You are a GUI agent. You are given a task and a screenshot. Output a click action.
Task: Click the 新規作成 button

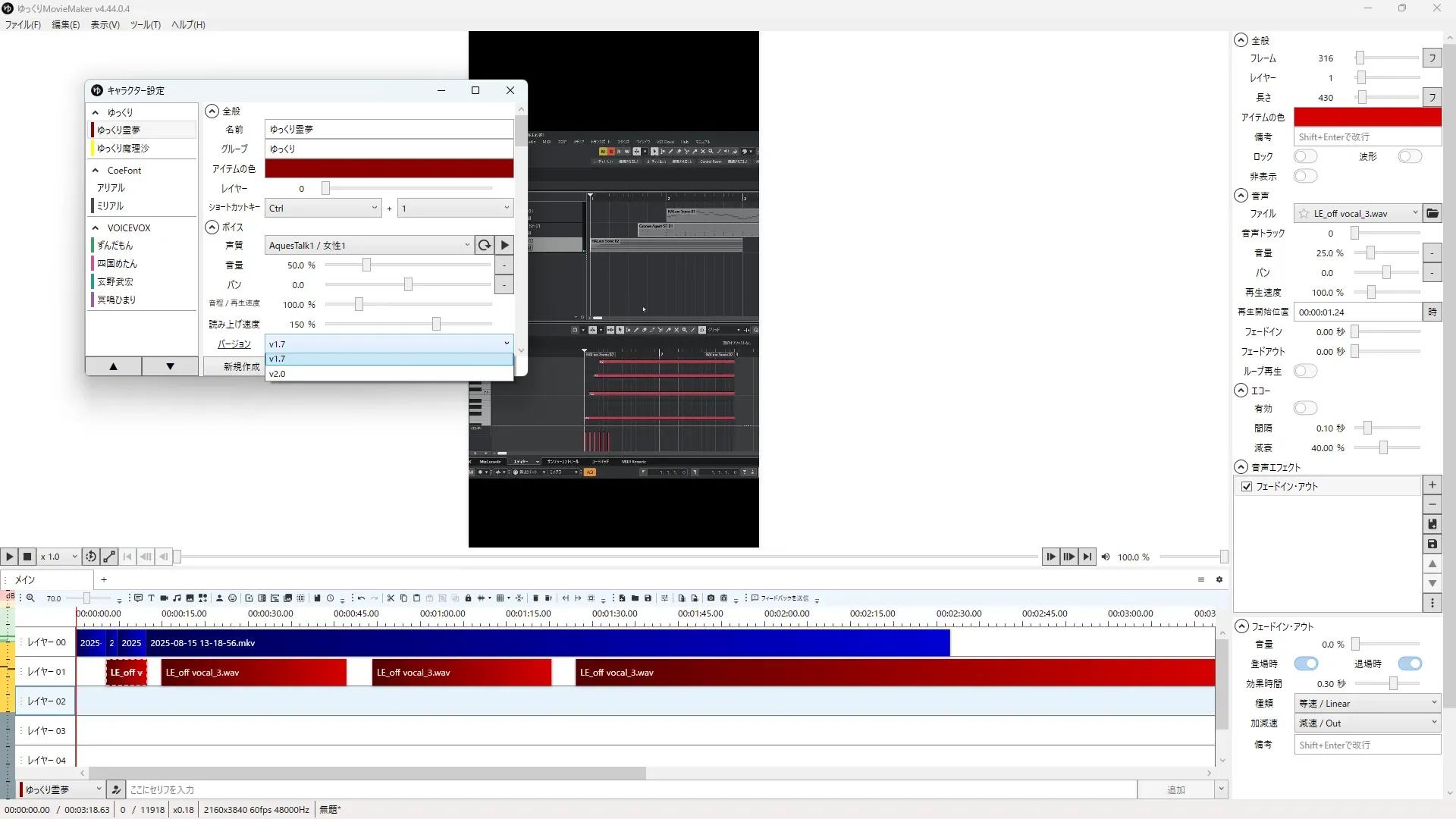point(241,366)
